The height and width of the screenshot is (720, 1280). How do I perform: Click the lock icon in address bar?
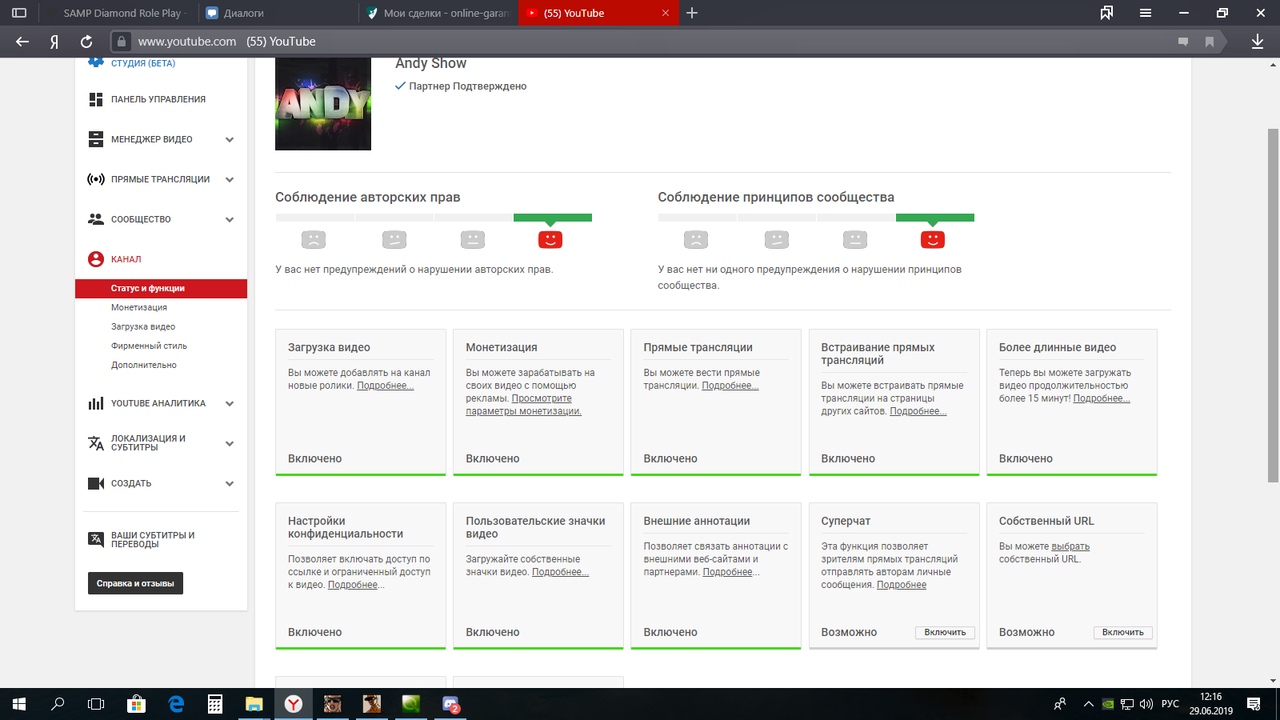[121, 42]
